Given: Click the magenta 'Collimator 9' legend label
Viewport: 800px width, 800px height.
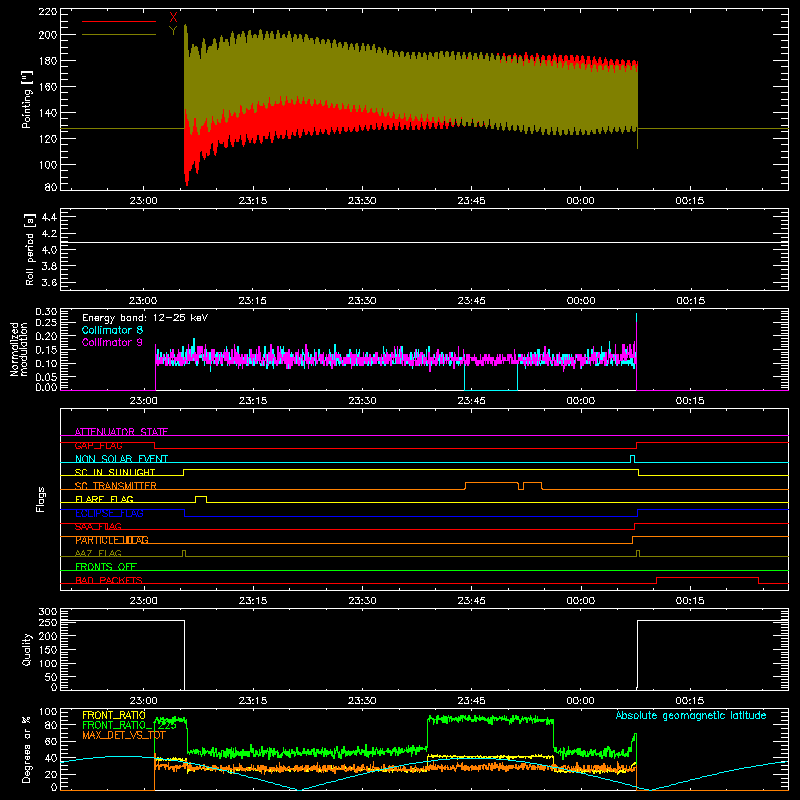Looking at the screenshot, I should pos(112,342).
